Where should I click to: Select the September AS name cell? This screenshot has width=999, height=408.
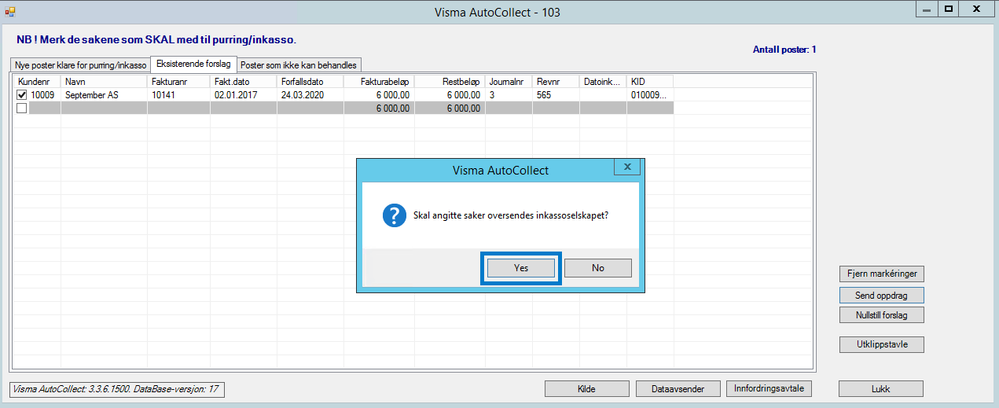point(104,95)
